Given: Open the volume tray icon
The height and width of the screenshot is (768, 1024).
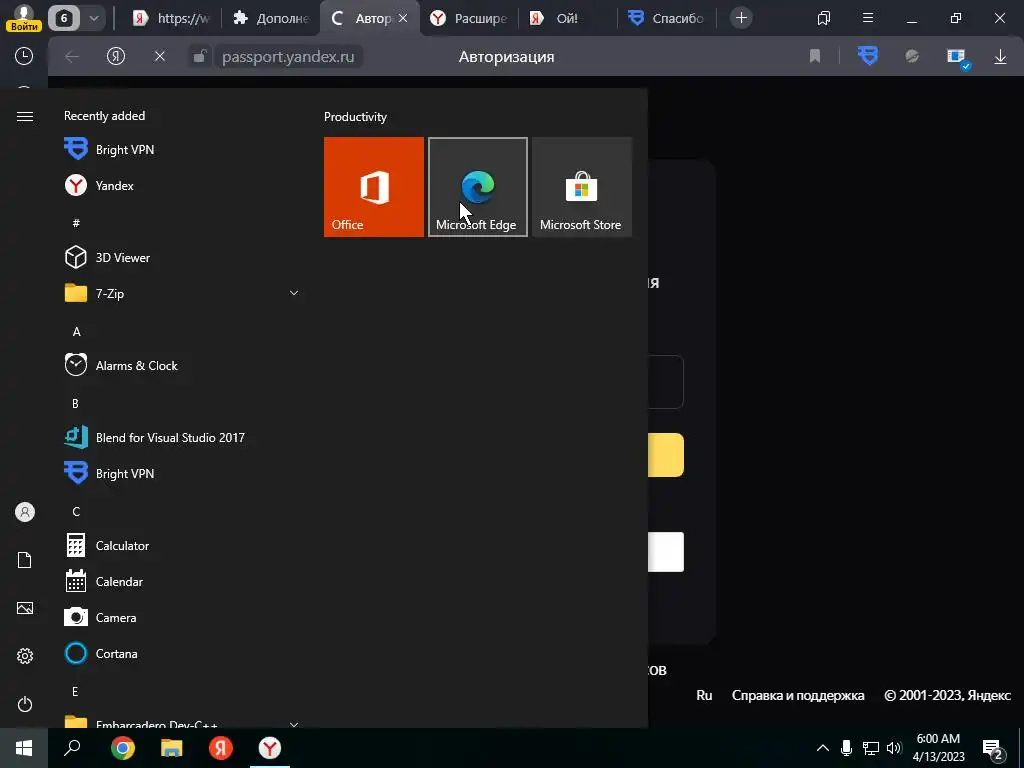Looking at the screenshot, I should tap(894, 748).
